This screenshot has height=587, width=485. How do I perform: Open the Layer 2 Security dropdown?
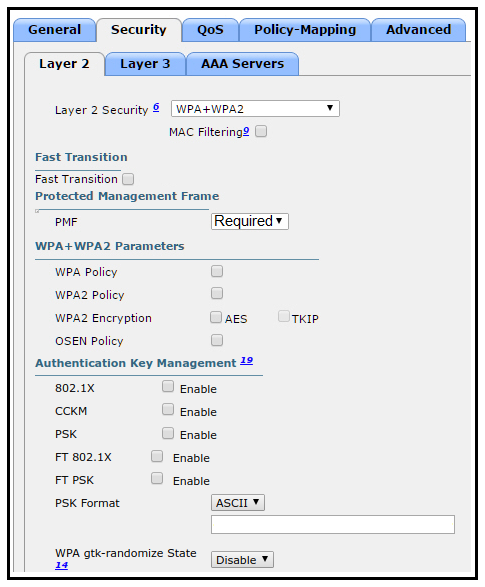255,109
